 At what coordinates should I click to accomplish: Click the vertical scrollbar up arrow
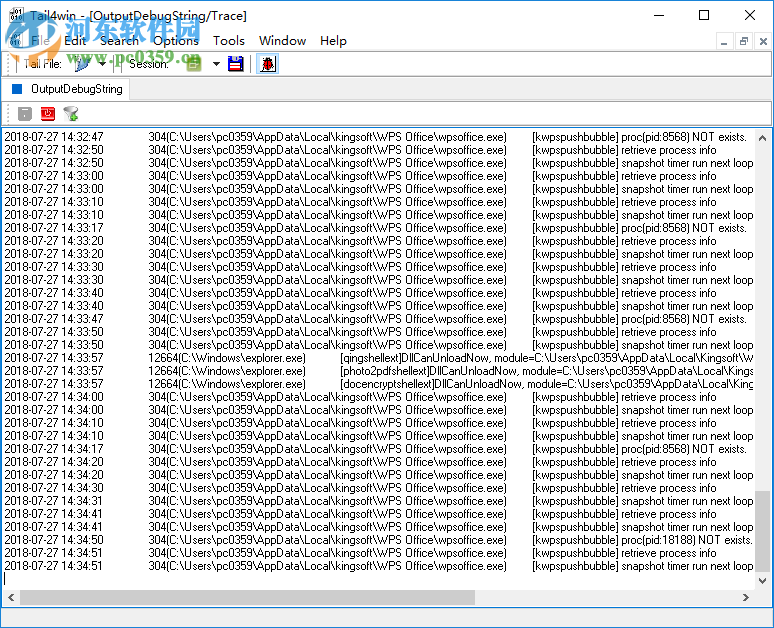(x=762, y=138)
